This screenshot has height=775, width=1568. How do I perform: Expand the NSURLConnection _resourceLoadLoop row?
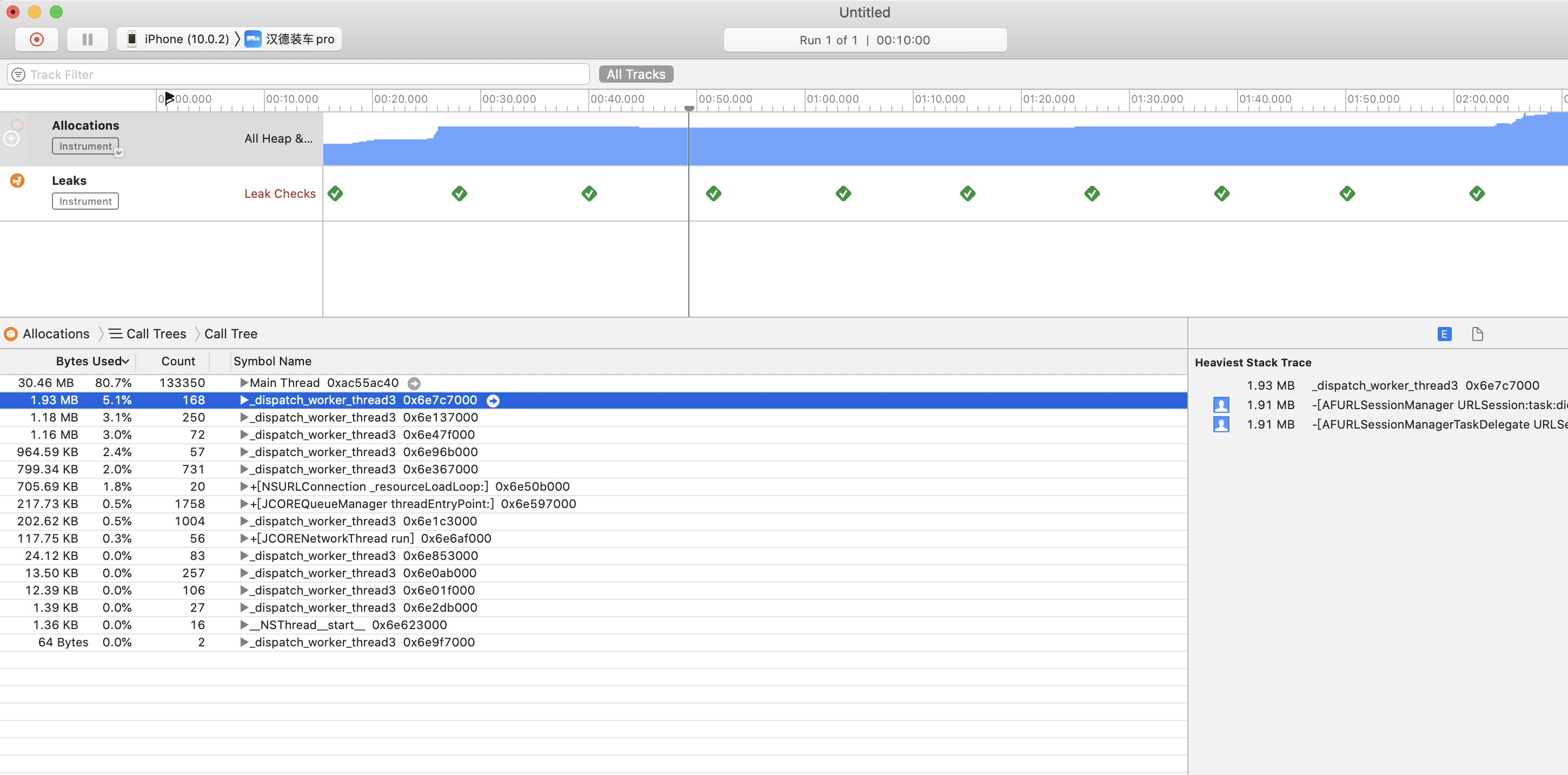(x=243, y=486)
